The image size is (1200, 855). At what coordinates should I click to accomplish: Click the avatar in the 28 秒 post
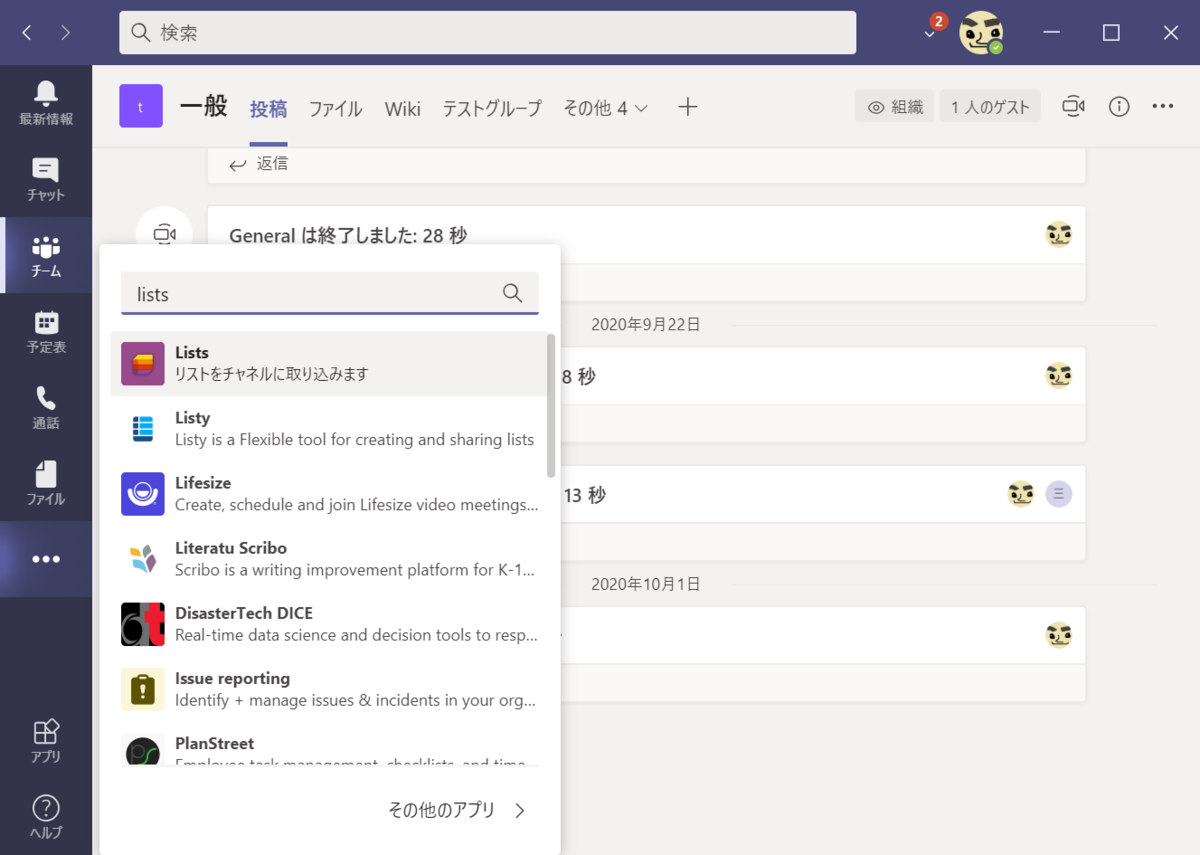[1059, 235]
